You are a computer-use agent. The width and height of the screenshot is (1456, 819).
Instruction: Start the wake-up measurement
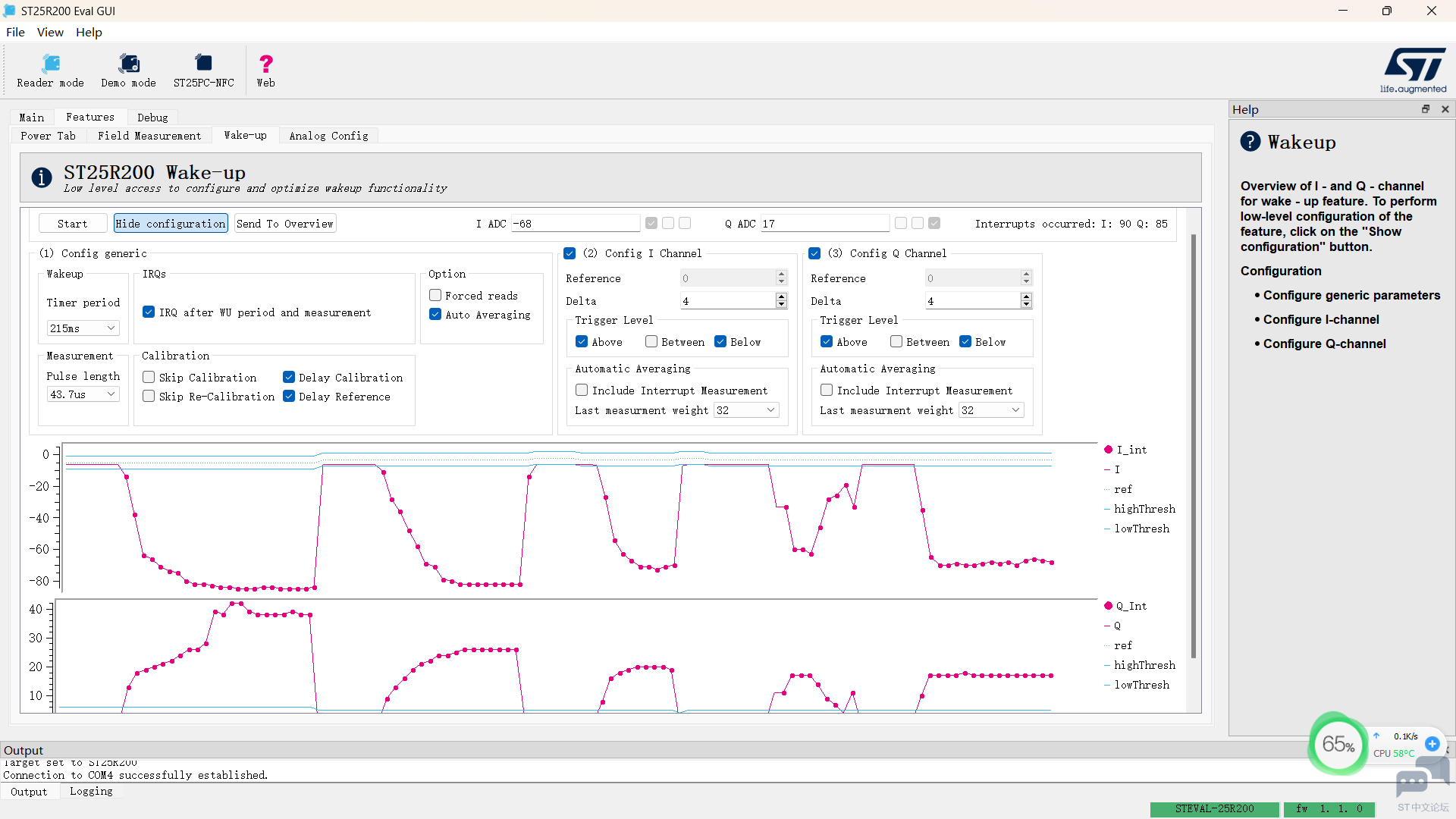72,224
